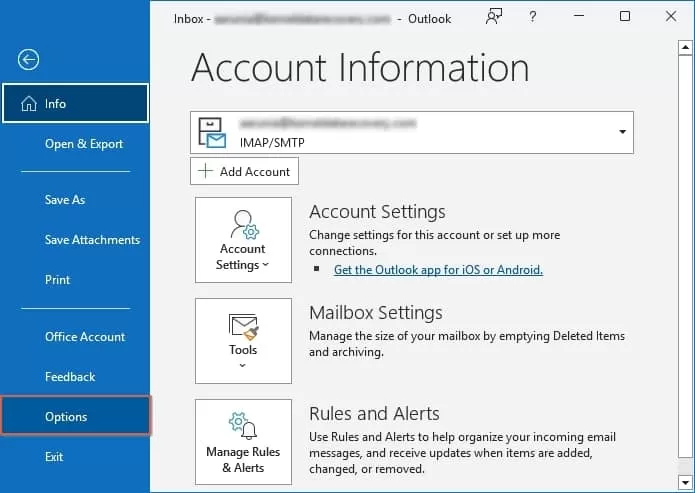Click the Account Settings person-gear icon

pyautogui.click(x=244, y=225)
